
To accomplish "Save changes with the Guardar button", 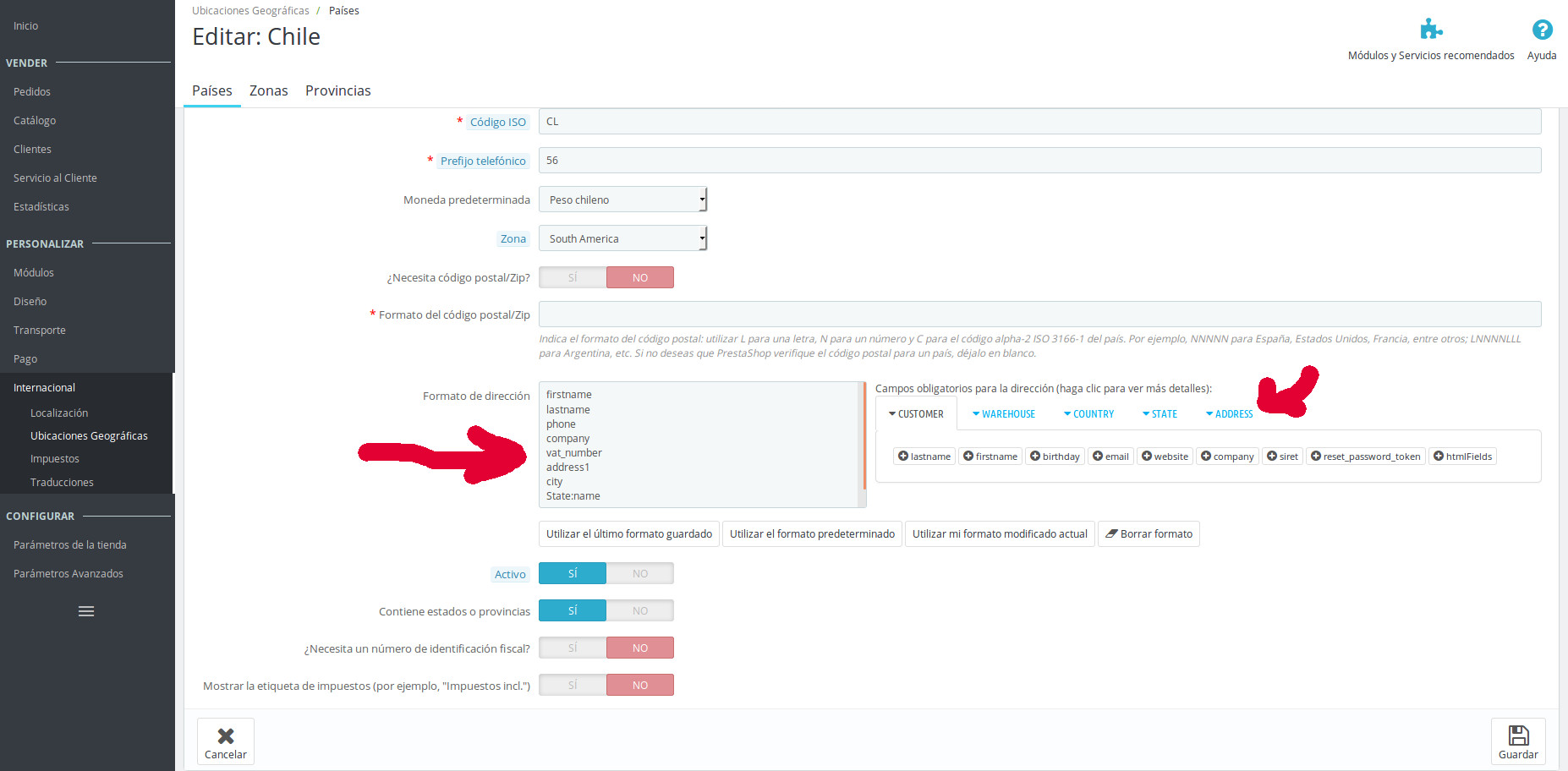I will [x=1518, y=742].
